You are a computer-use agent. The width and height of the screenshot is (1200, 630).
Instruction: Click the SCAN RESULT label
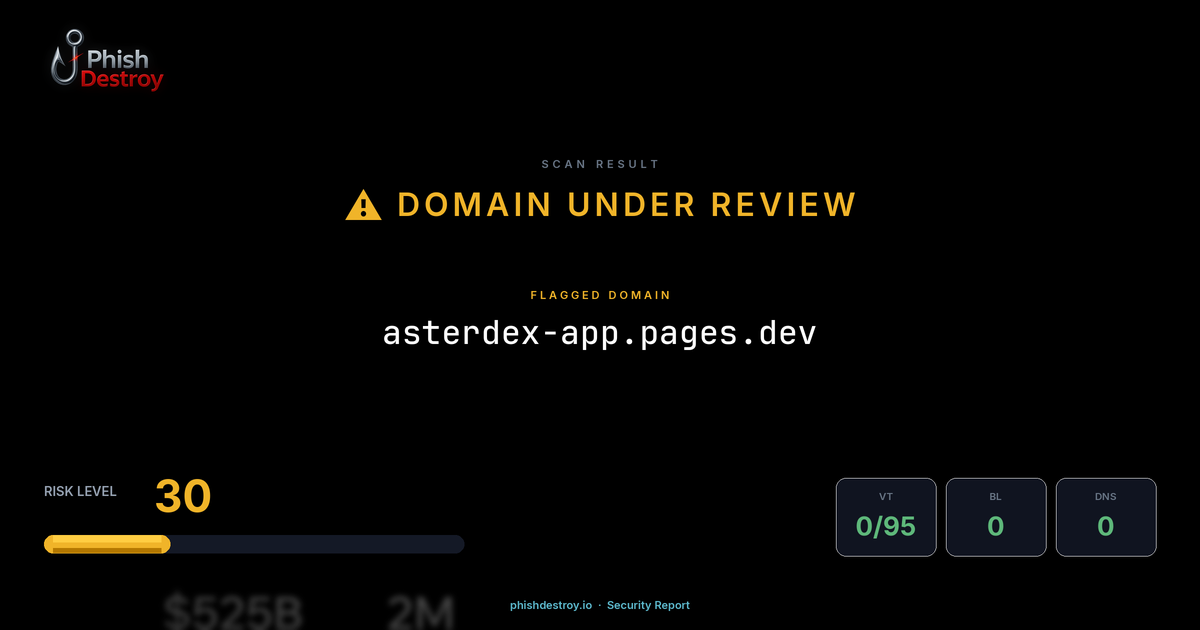600,163
